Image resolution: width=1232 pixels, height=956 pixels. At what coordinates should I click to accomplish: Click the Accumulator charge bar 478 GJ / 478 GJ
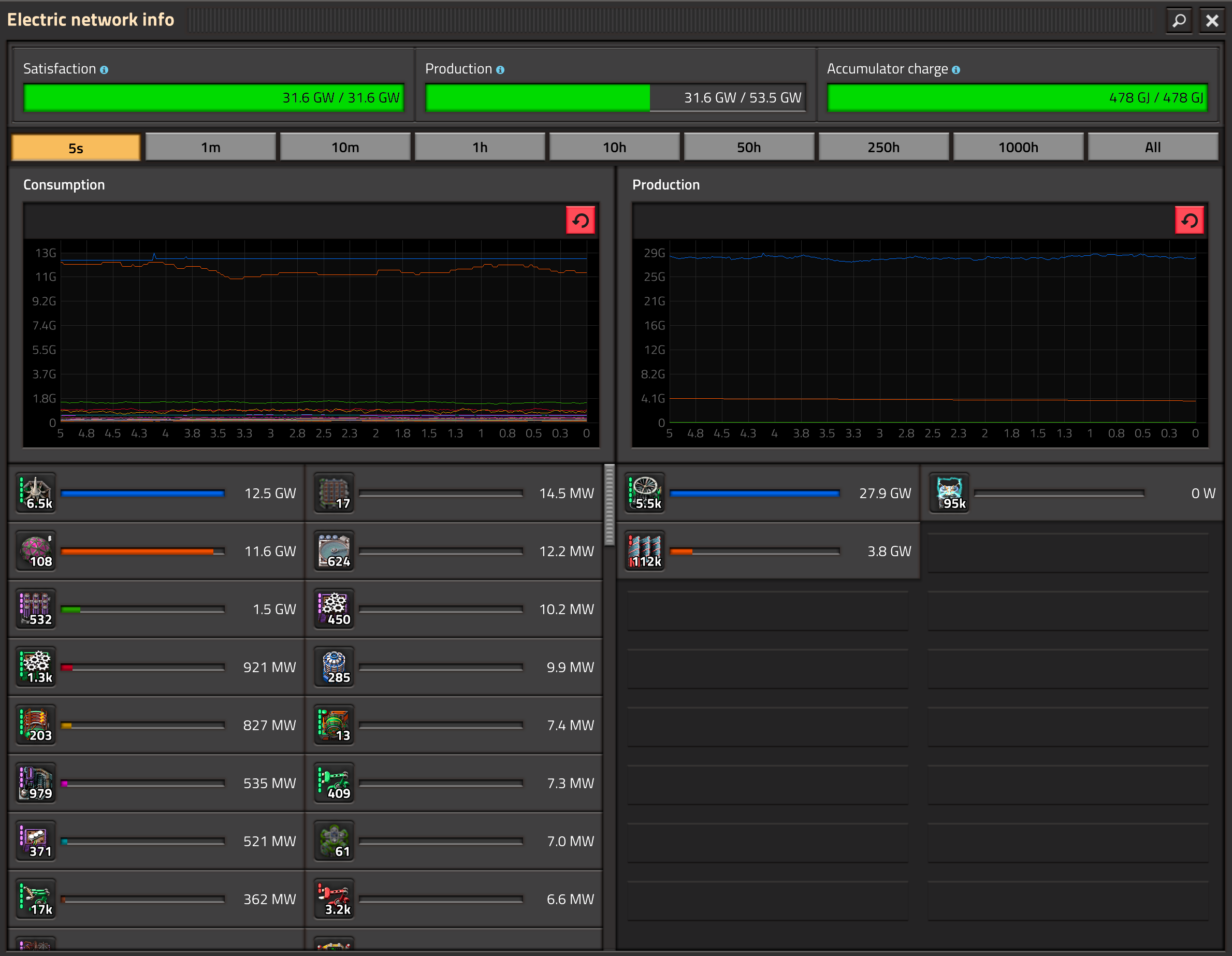point(1017,97)
